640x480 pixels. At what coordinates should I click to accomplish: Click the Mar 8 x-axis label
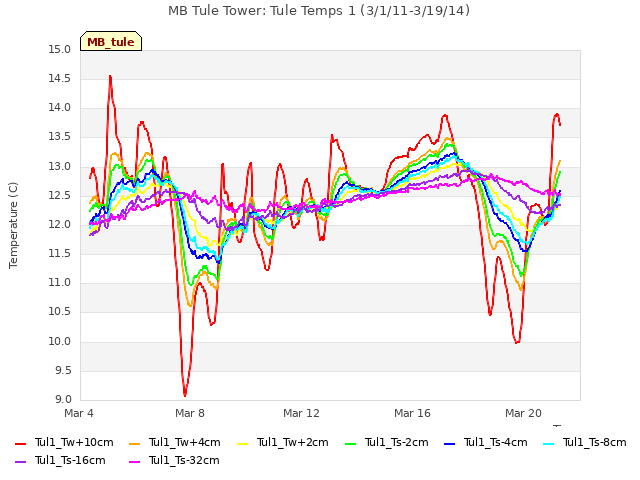(190, 413)
